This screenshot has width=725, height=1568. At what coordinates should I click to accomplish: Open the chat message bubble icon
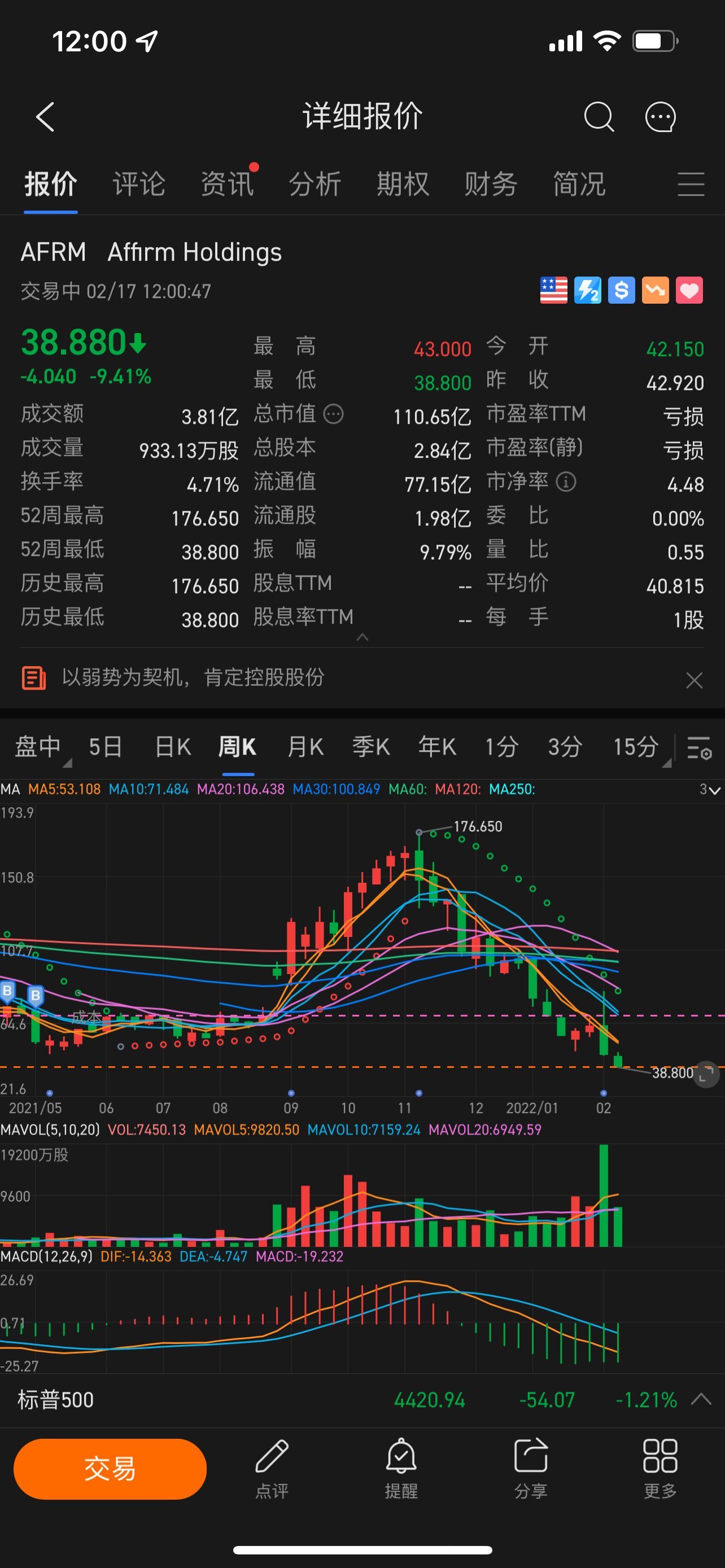661,116
